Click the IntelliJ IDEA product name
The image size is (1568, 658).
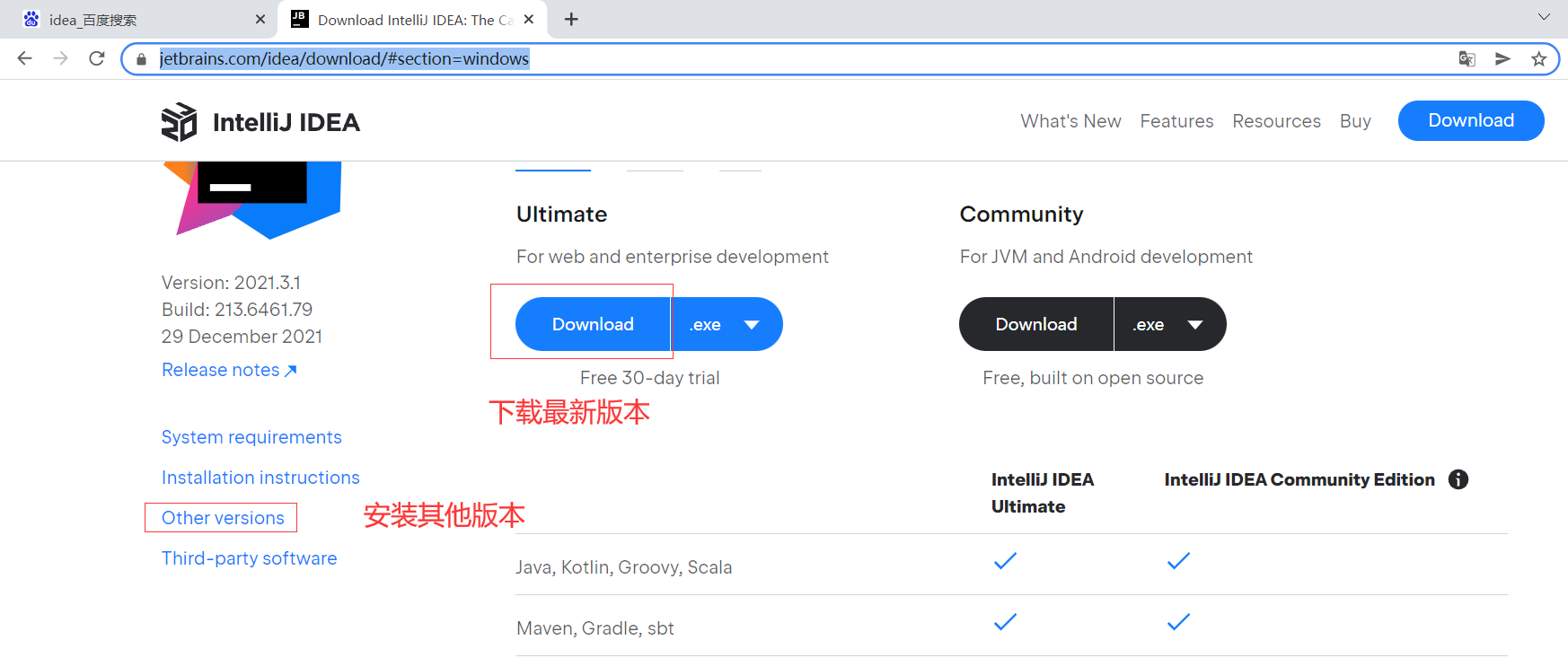point(286,122)
